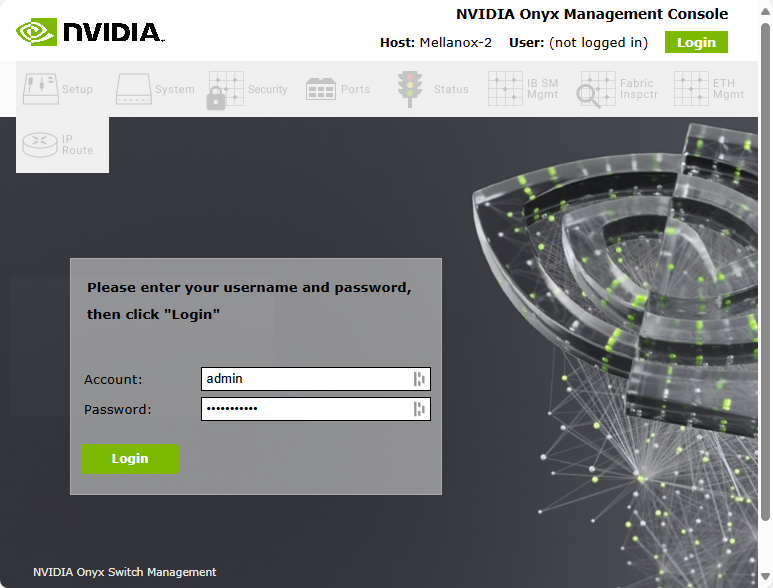Image resolution: width=773 pixels, height=588 pixels.
Task: Select the System menu label
Action: [175, 89]
